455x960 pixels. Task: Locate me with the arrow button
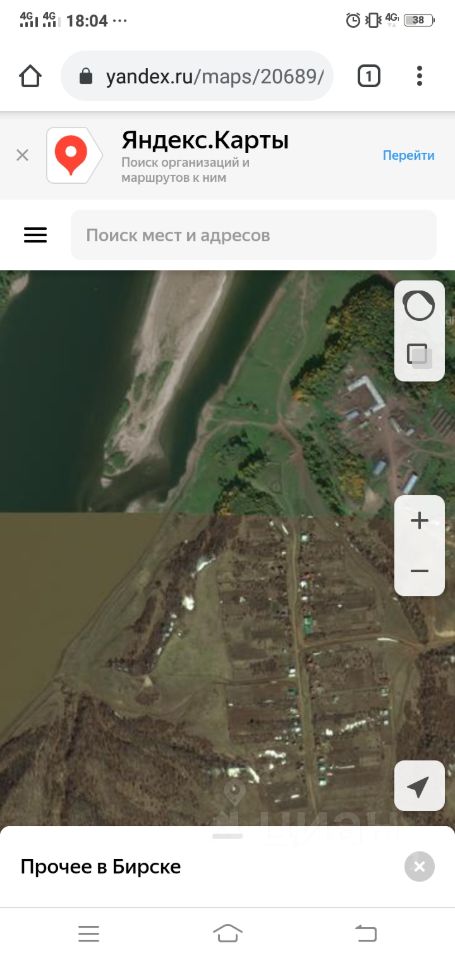419,786
